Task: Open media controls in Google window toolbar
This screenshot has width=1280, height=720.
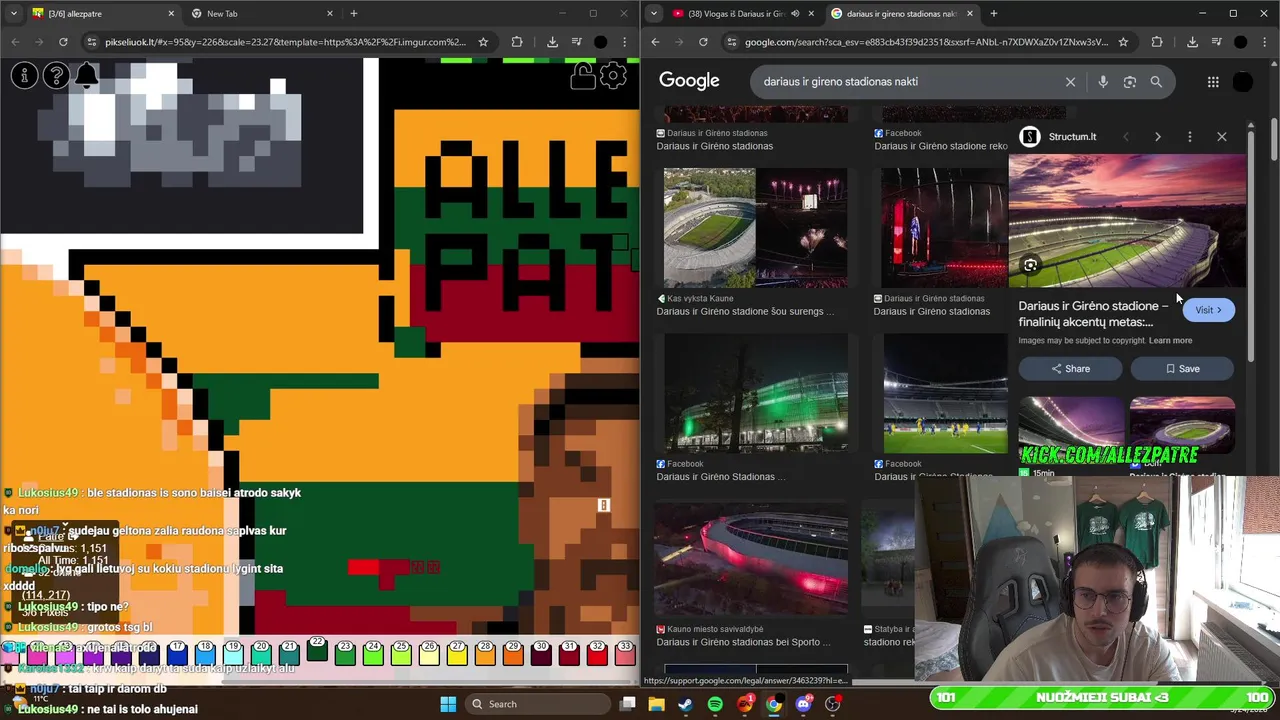Action: (x=1216, y=42)
